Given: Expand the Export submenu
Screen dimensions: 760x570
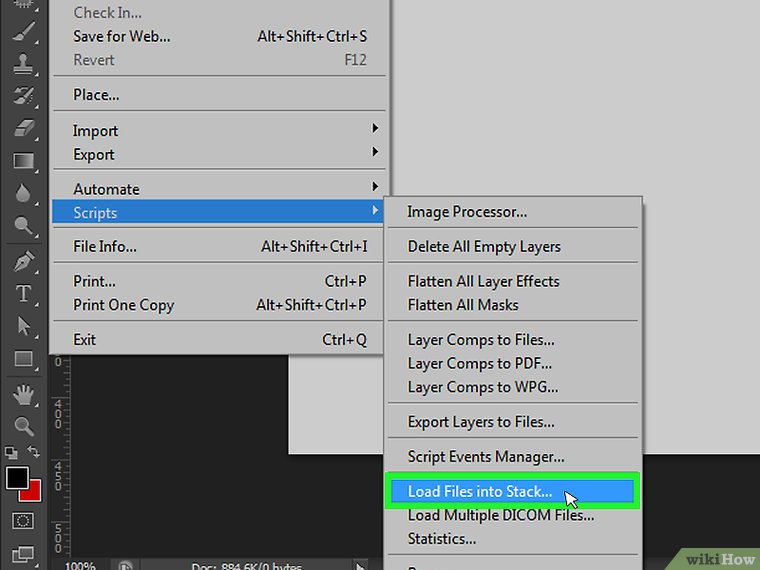Looking at the screenshot, I should pos(220,155).
